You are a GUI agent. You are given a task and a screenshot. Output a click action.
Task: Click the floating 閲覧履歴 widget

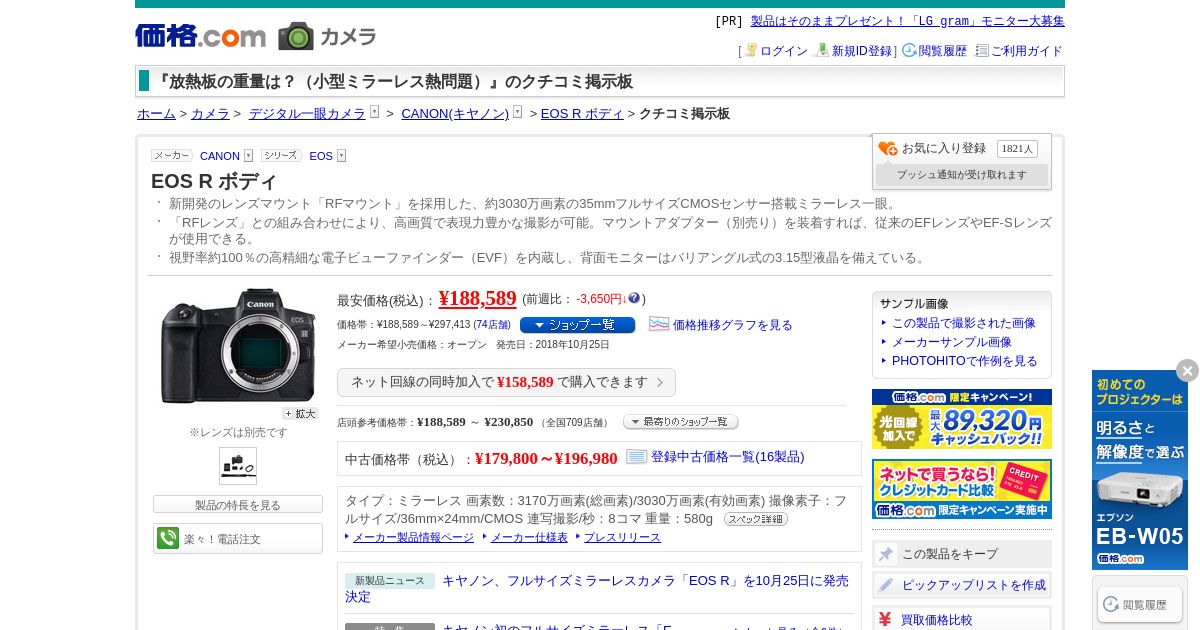tap(1140, 604)
